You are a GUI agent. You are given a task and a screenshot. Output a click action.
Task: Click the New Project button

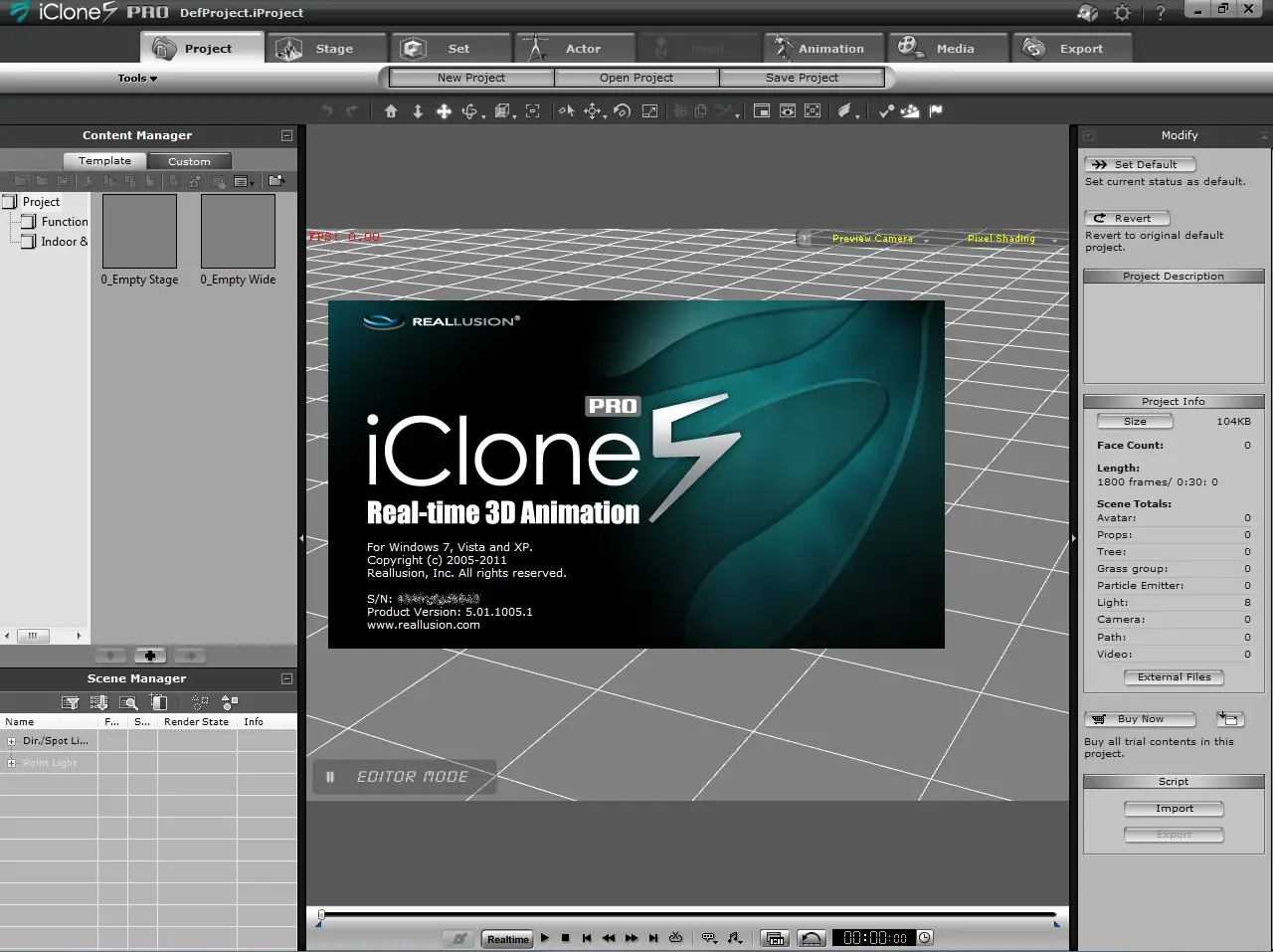(471, 78)
